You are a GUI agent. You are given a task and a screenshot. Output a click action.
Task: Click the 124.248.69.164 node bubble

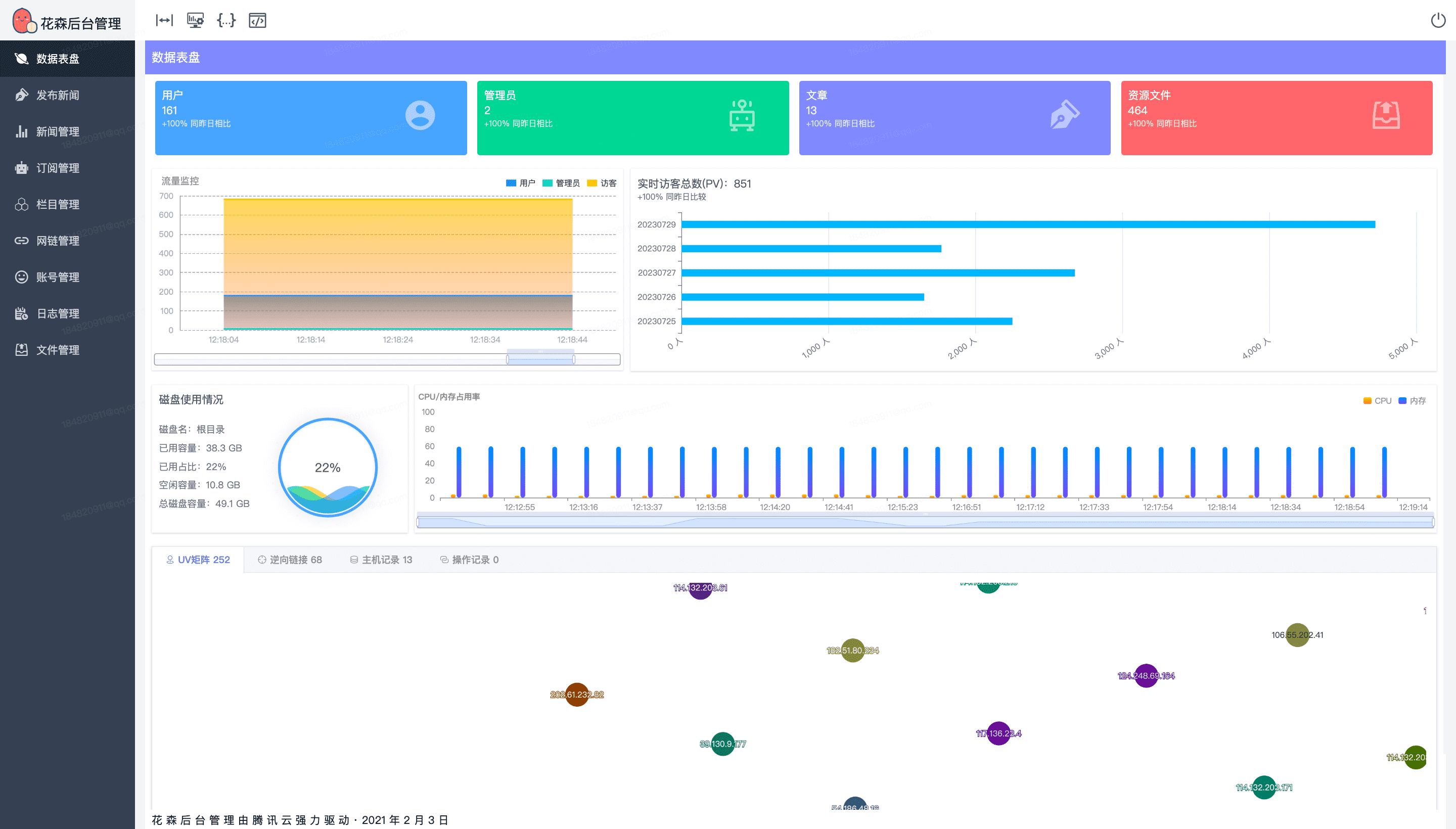[1146, 676]
